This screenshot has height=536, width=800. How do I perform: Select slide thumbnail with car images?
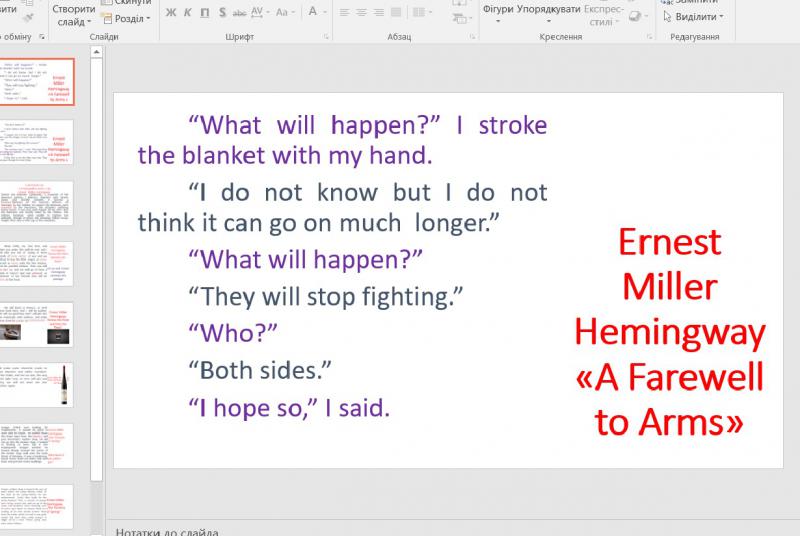(36, 324)
